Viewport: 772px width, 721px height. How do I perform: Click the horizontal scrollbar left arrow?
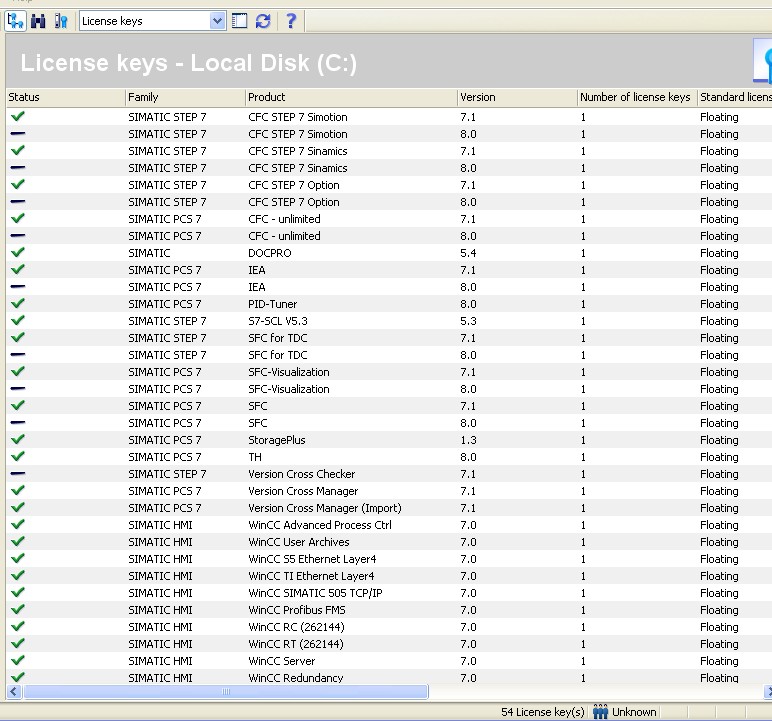[x=14, y=691]
